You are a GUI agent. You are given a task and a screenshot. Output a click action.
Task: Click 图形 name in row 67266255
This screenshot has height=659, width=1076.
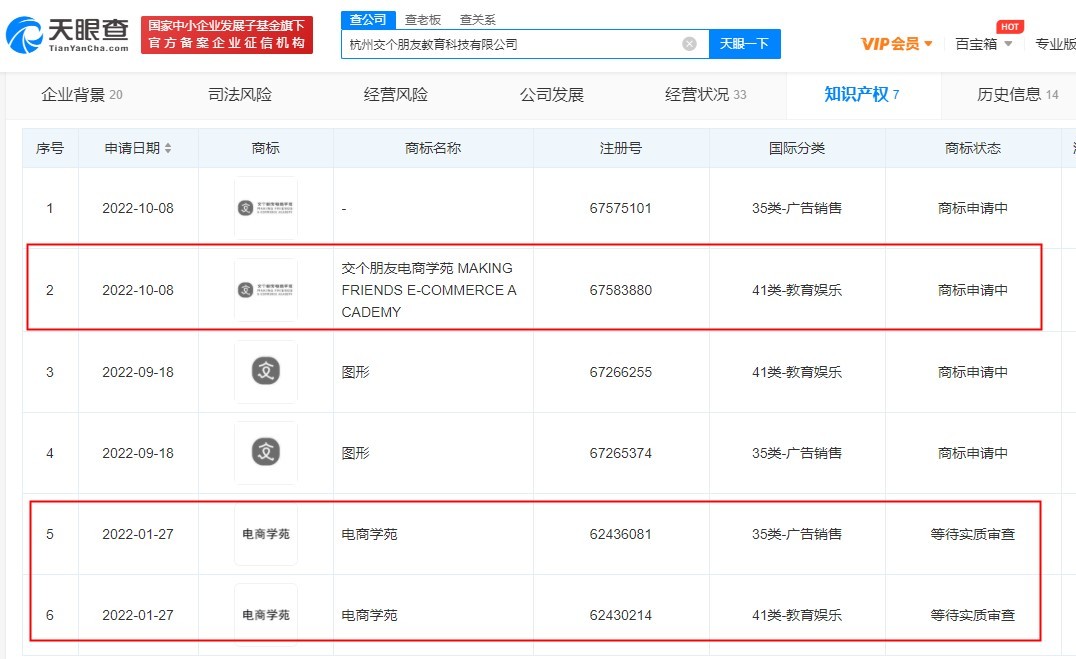click(355, 372)
